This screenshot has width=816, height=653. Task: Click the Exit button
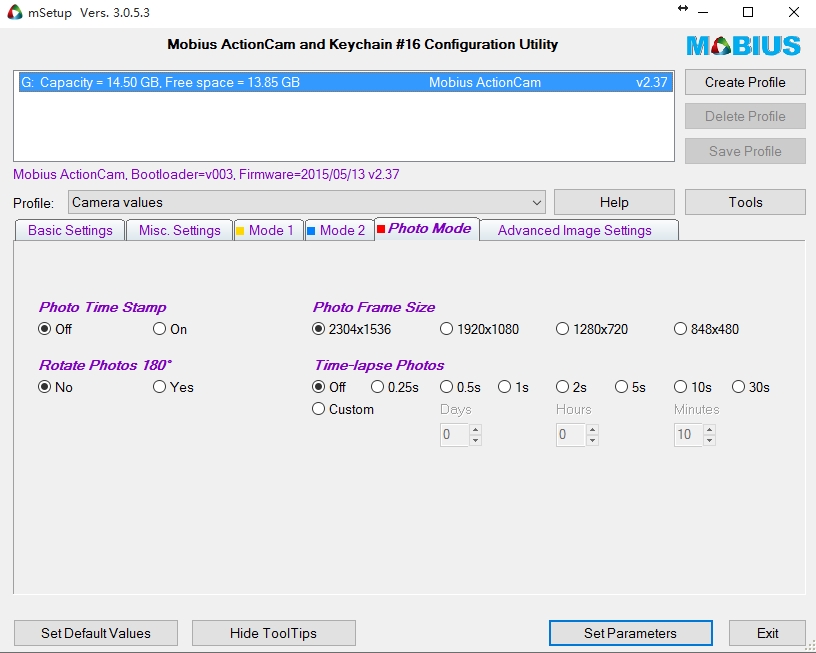coord(767,633)
